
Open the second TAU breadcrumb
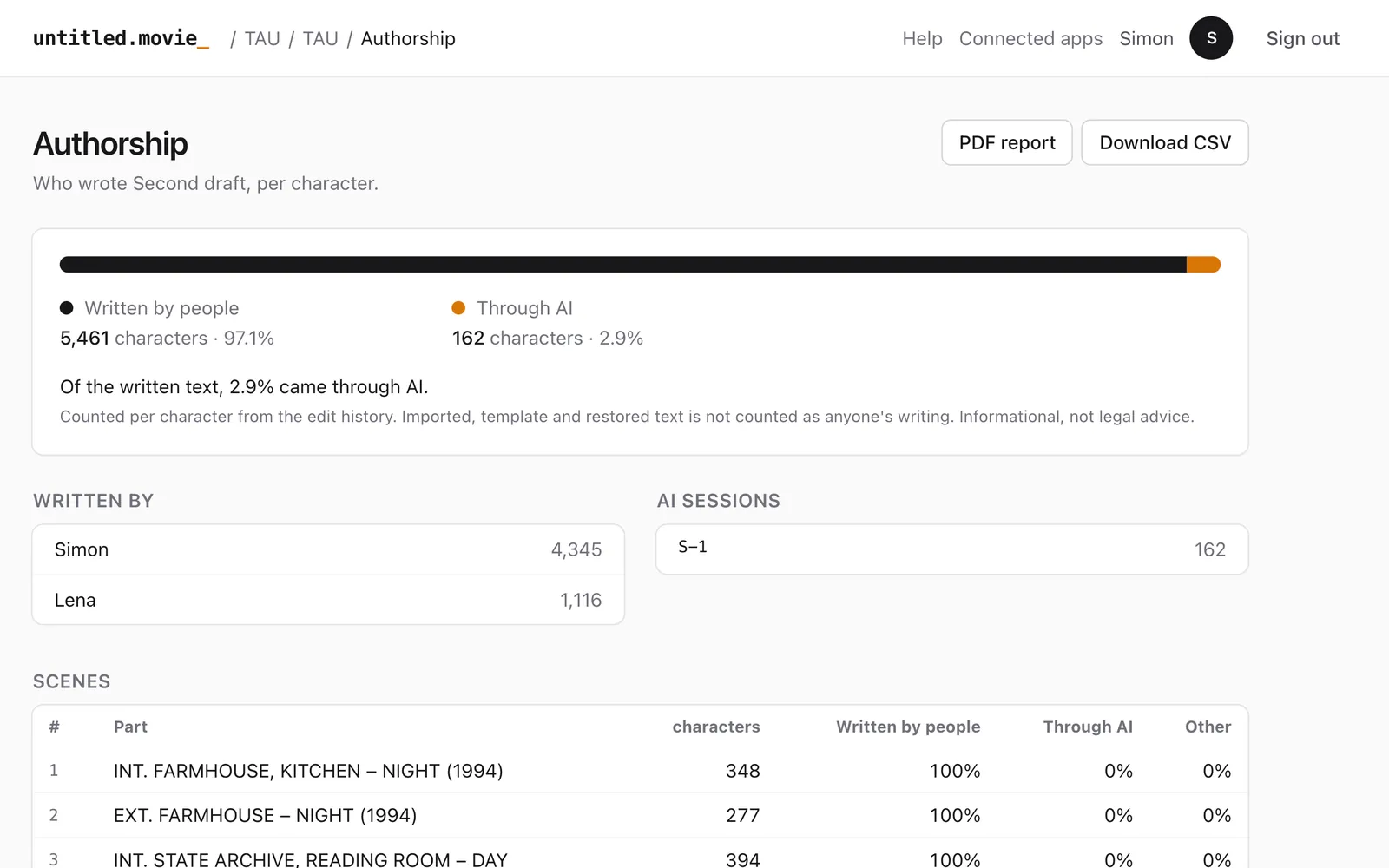point(320,38)
